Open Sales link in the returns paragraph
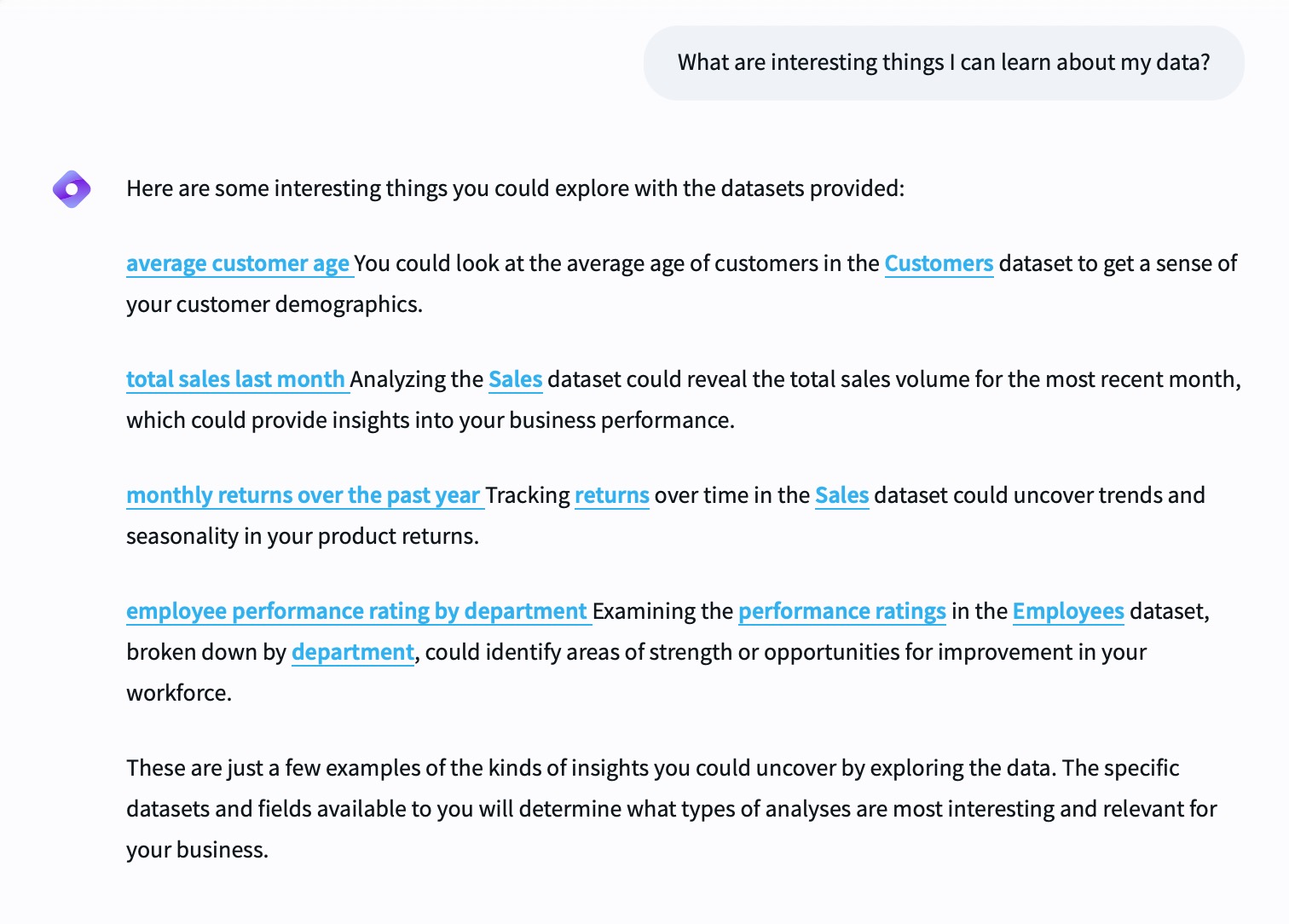This screenshot has width=1289, height=924. pos(841,495)
